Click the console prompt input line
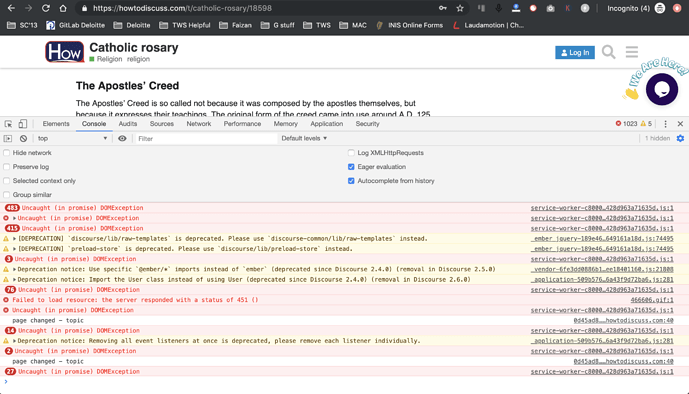Image resolution: width=689 pixels, height=394 pixels. point(344,382)
